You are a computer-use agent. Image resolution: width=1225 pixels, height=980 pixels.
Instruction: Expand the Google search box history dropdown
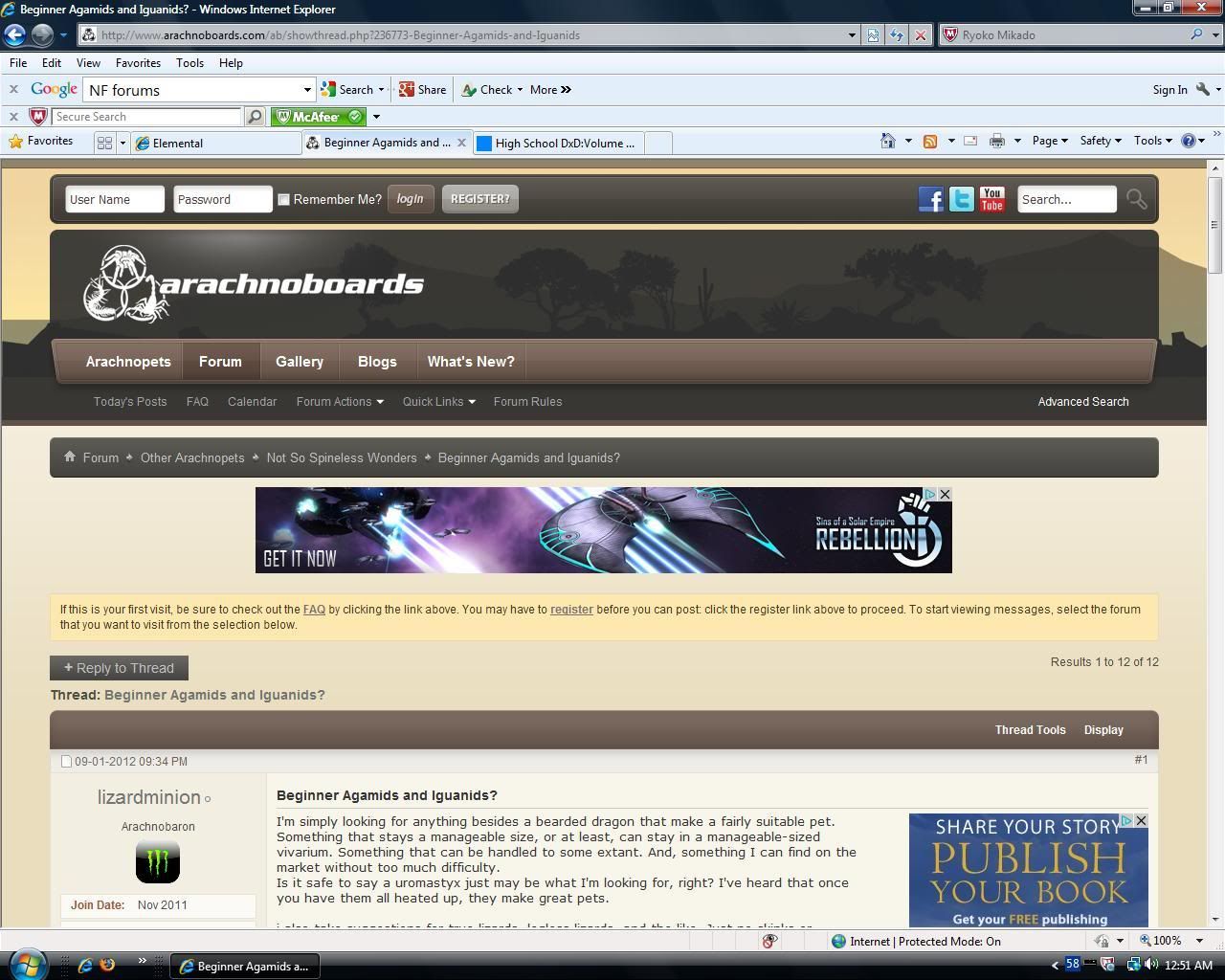(x=307, y=90)
